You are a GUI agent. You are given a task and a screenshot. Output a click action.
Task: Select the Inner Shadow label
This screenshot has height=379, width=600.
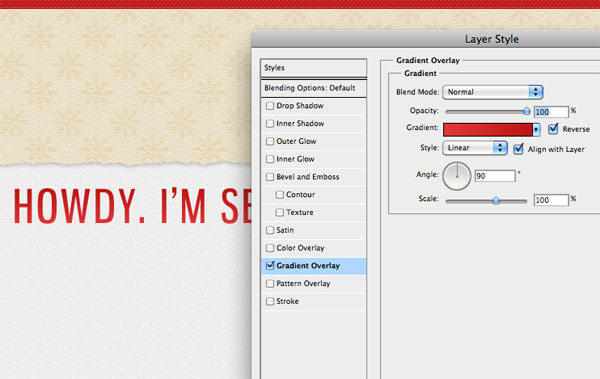click(x=300, y=123)
